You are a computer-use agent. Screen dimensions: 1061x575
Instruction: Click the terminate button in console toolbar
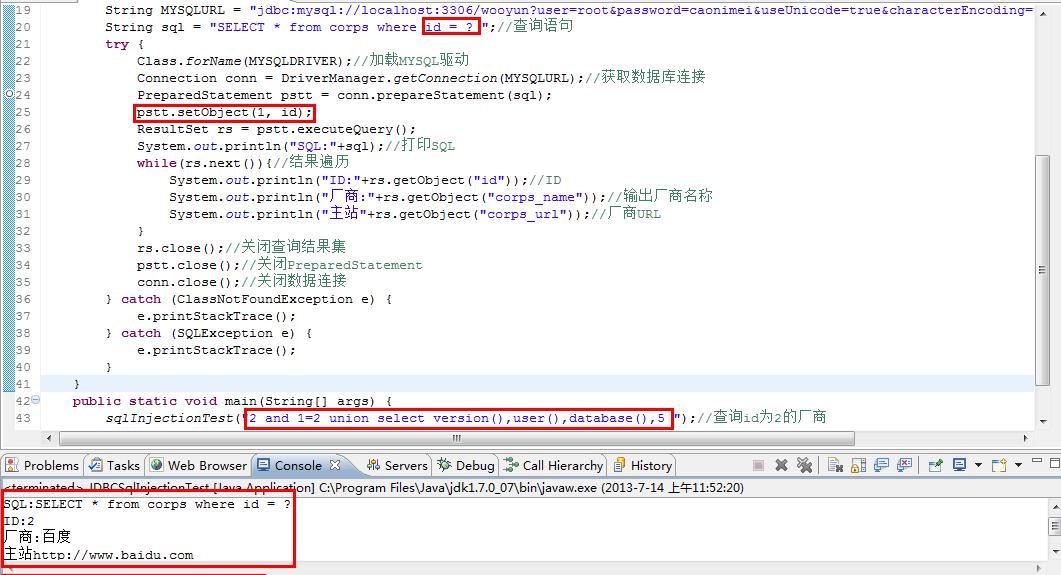[759, 465]
